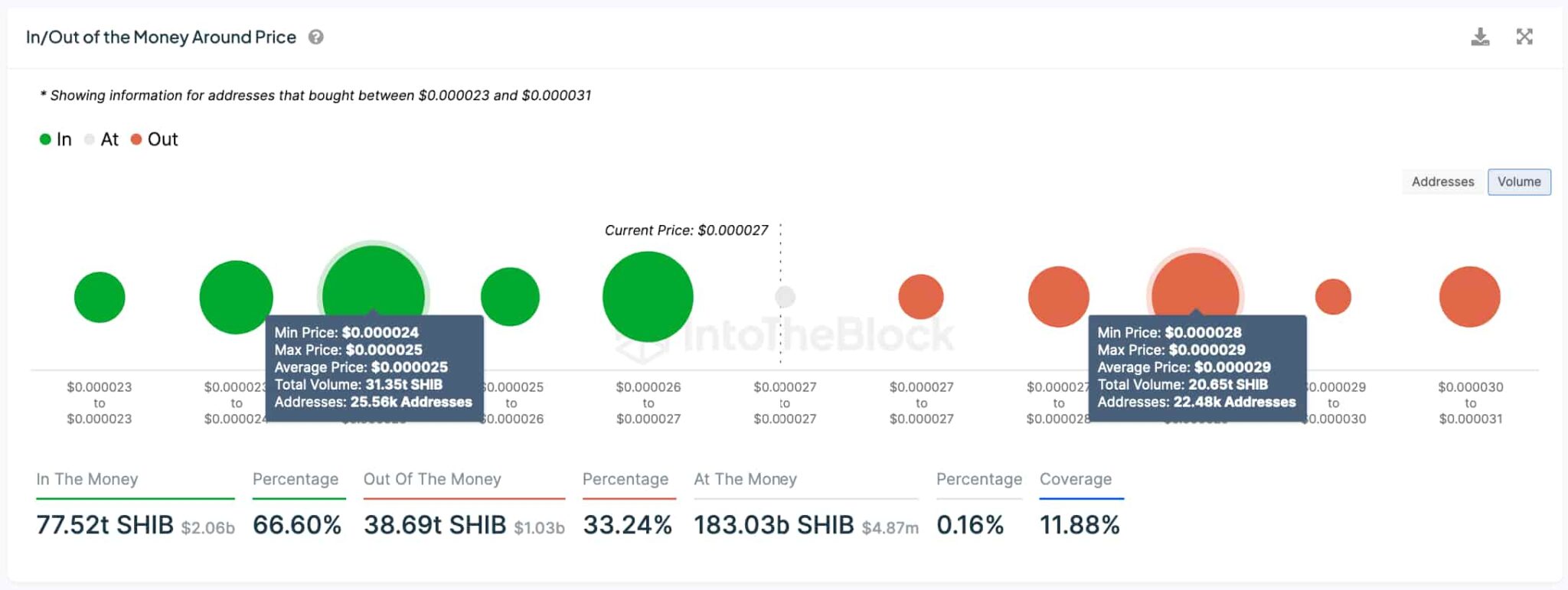Screen dimensions: 1568x590
Task: Click the At The Money heading
Action: [745, 479]
